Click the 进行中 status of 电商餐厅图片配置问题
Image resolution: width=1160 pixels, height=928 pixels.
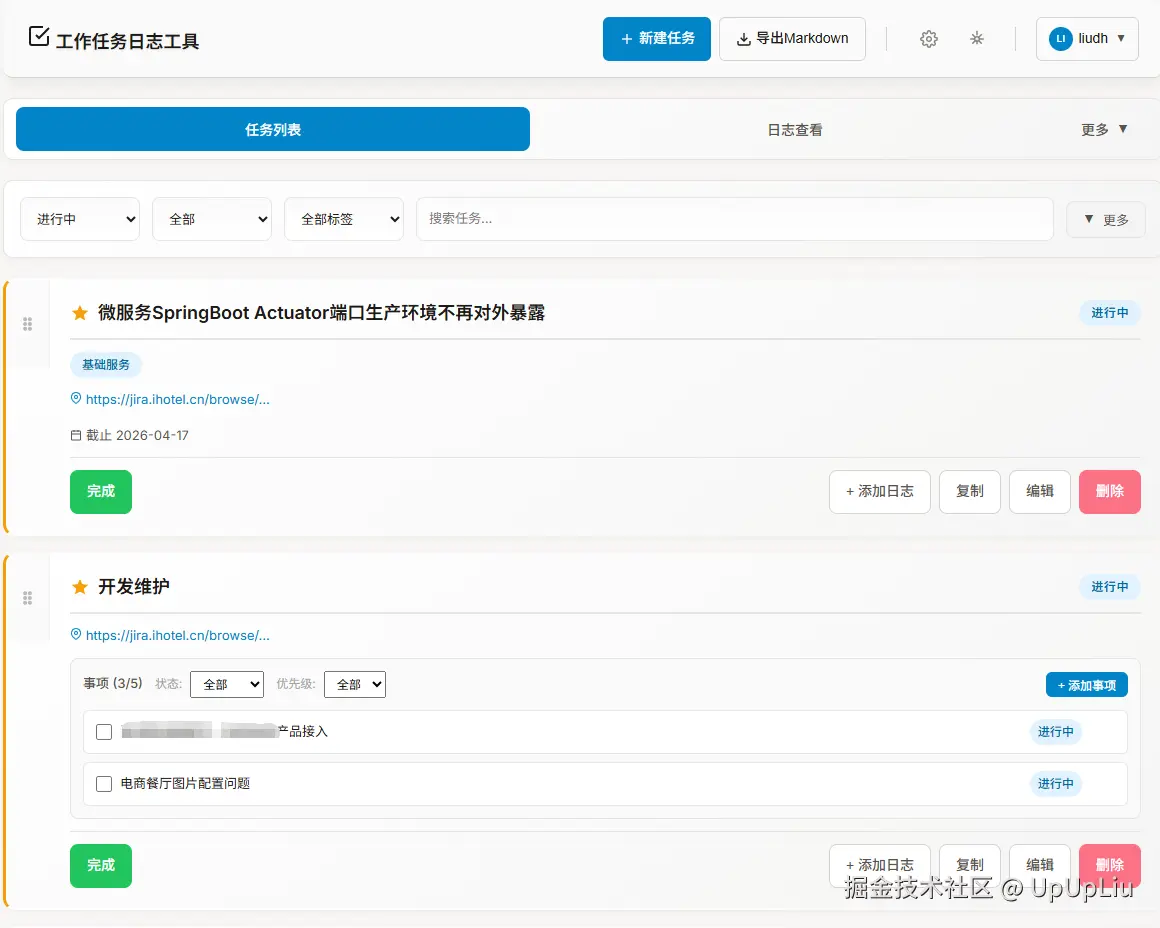click(1056, 784)
